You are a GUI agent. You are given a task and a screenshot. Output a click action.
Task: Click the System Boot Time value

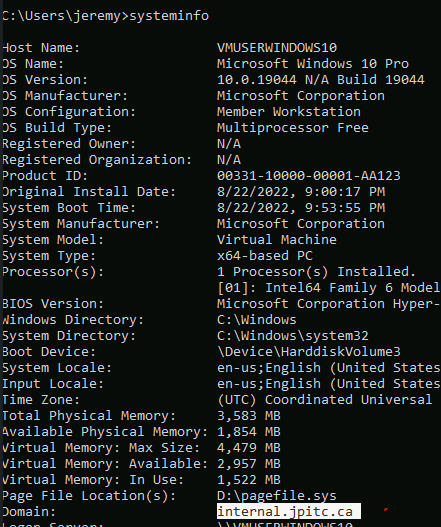(301, 208)
